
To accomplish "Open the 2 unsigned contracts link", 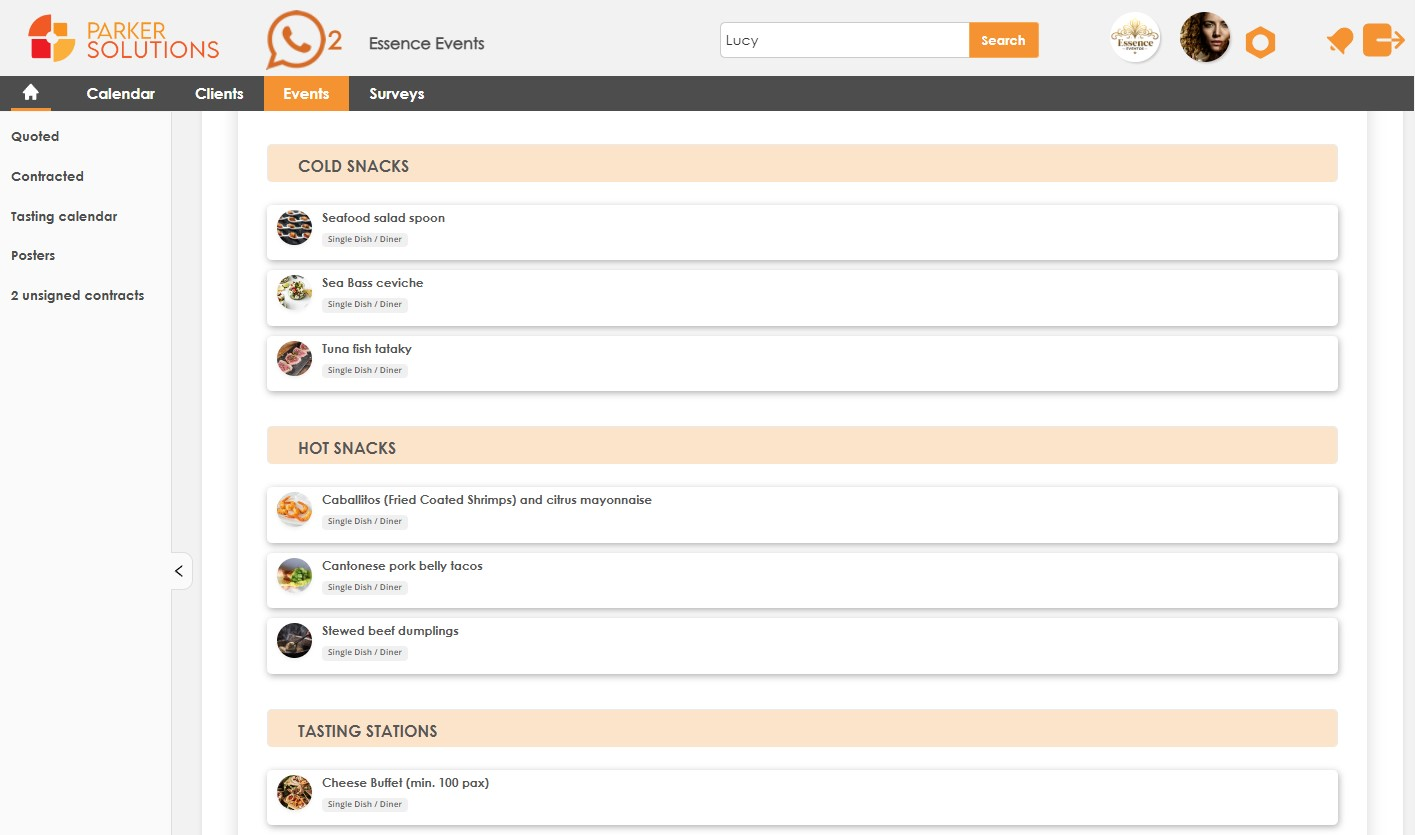I will click(x=77, y=295).
